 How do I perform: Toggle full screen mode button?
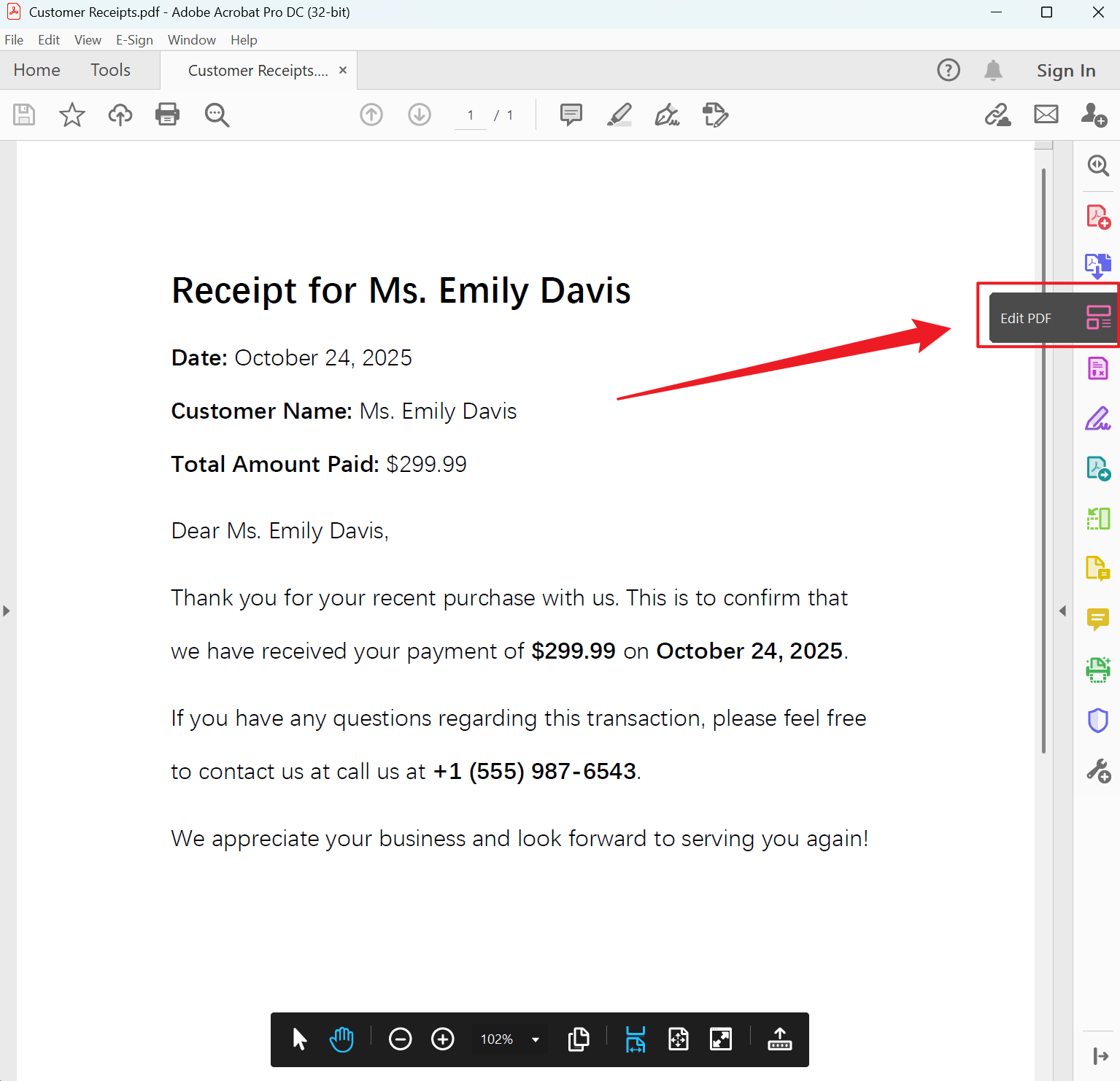pyautogui.click(x=721, y=1039)
